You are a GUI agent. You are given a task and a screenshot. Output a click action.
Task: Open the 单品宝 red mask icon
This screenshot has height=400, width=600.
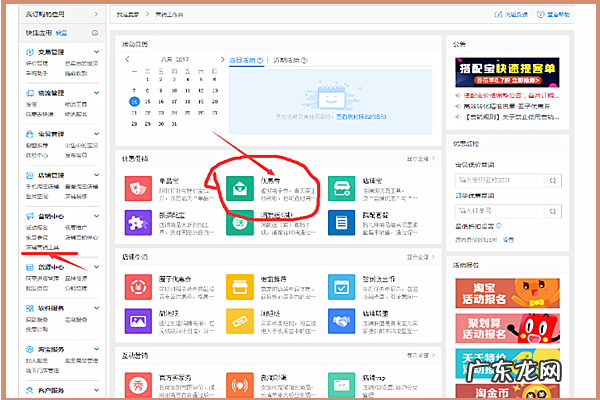pyautogui.click(x=138, y=188)
